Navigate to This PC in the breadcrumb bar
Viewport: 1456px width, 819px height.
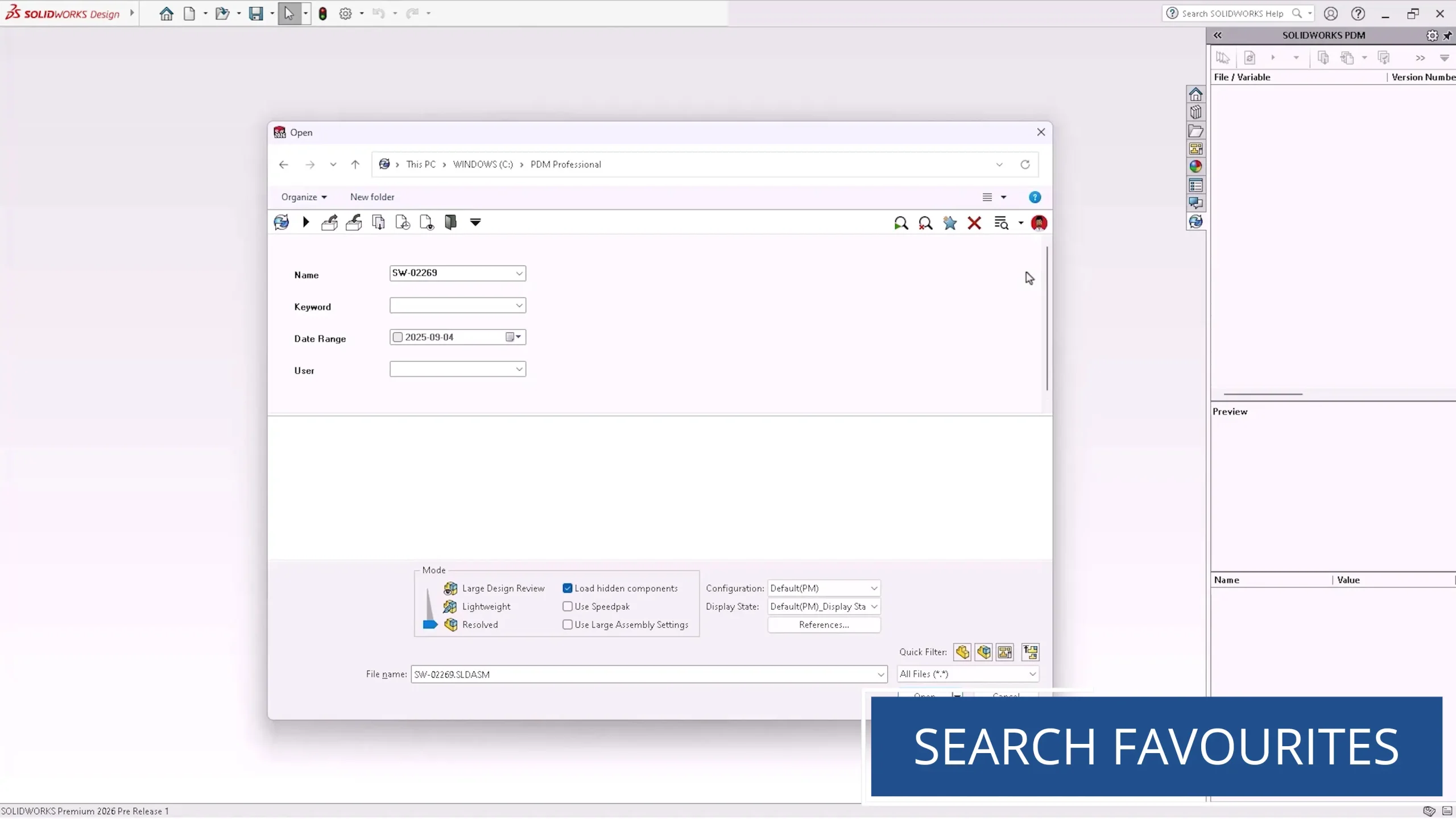421,164
